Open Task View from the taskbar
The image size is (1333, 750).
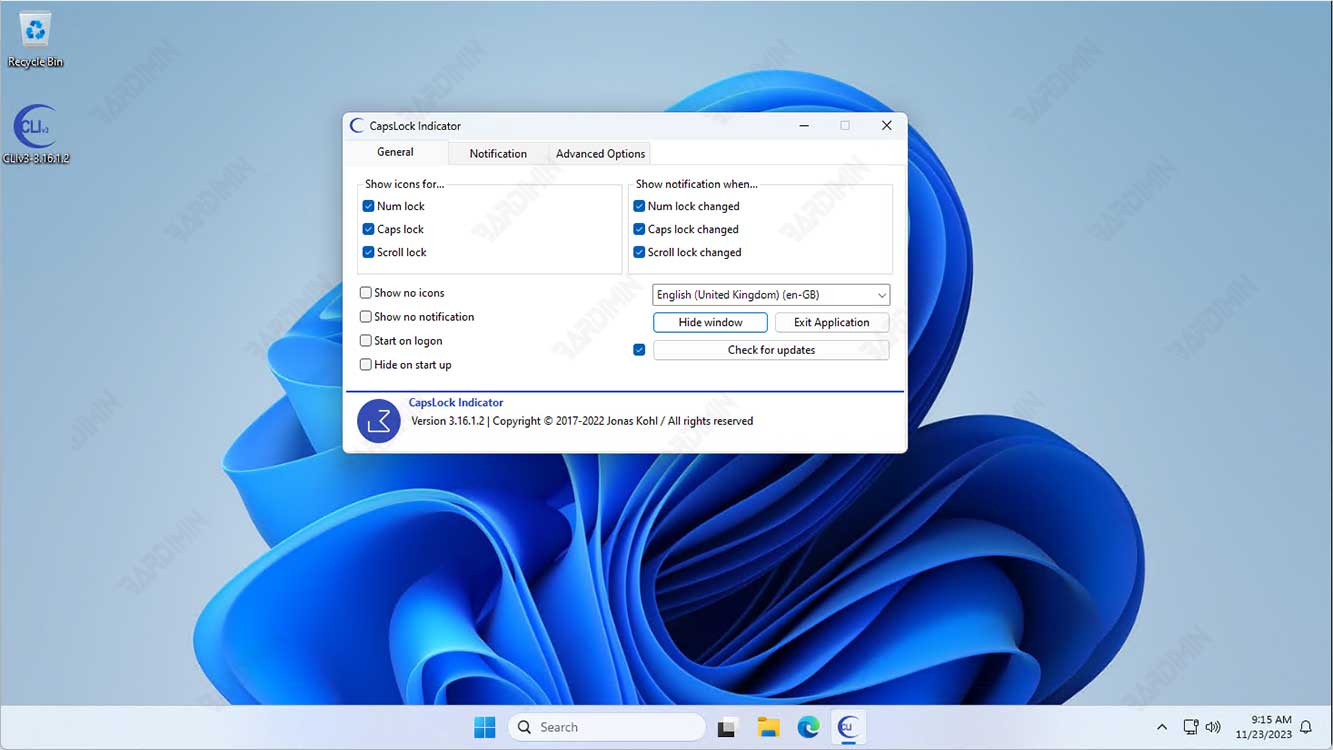[x=727, y=727]
